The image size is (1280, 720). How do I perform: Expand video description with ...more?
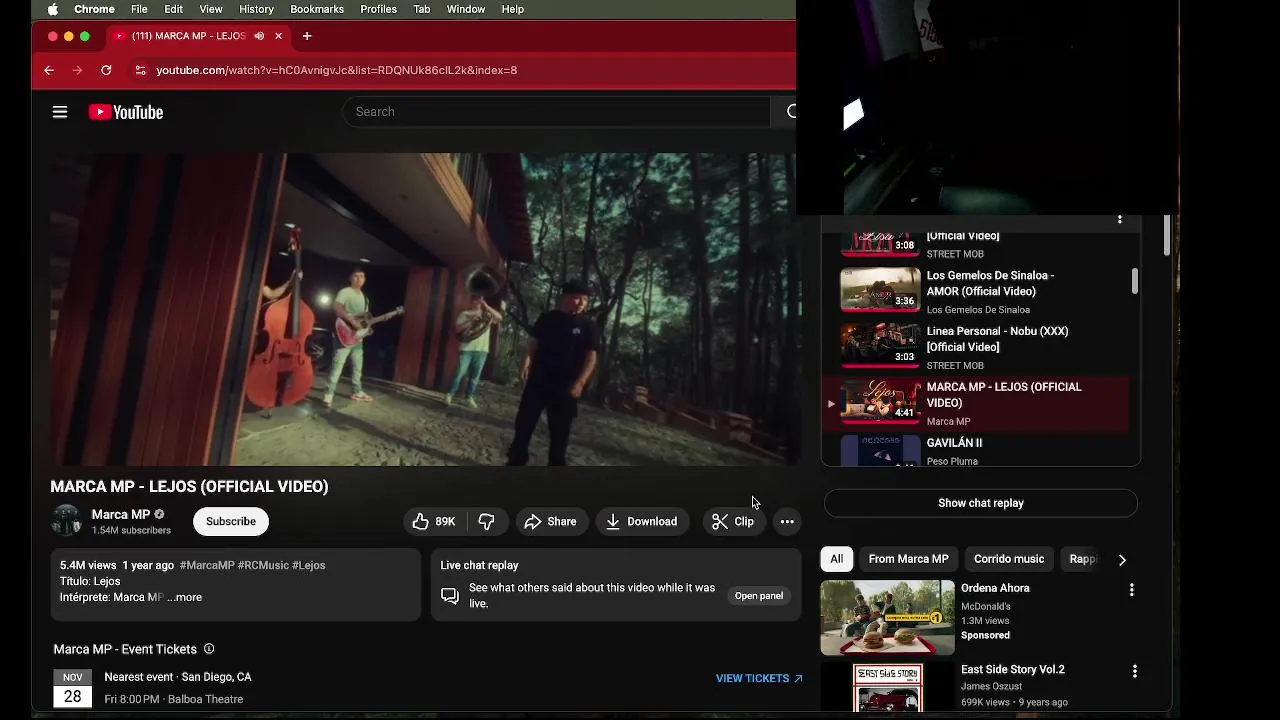click(x=186, y=597)
